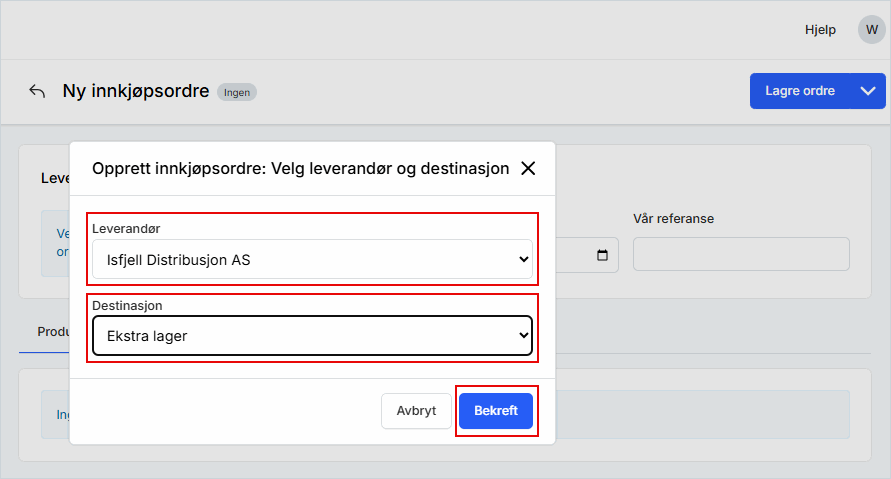Focus the Vår referanse input field
The height and width of the screenshot is (479, 891).
pyautogui.click(x=741, y=254)
